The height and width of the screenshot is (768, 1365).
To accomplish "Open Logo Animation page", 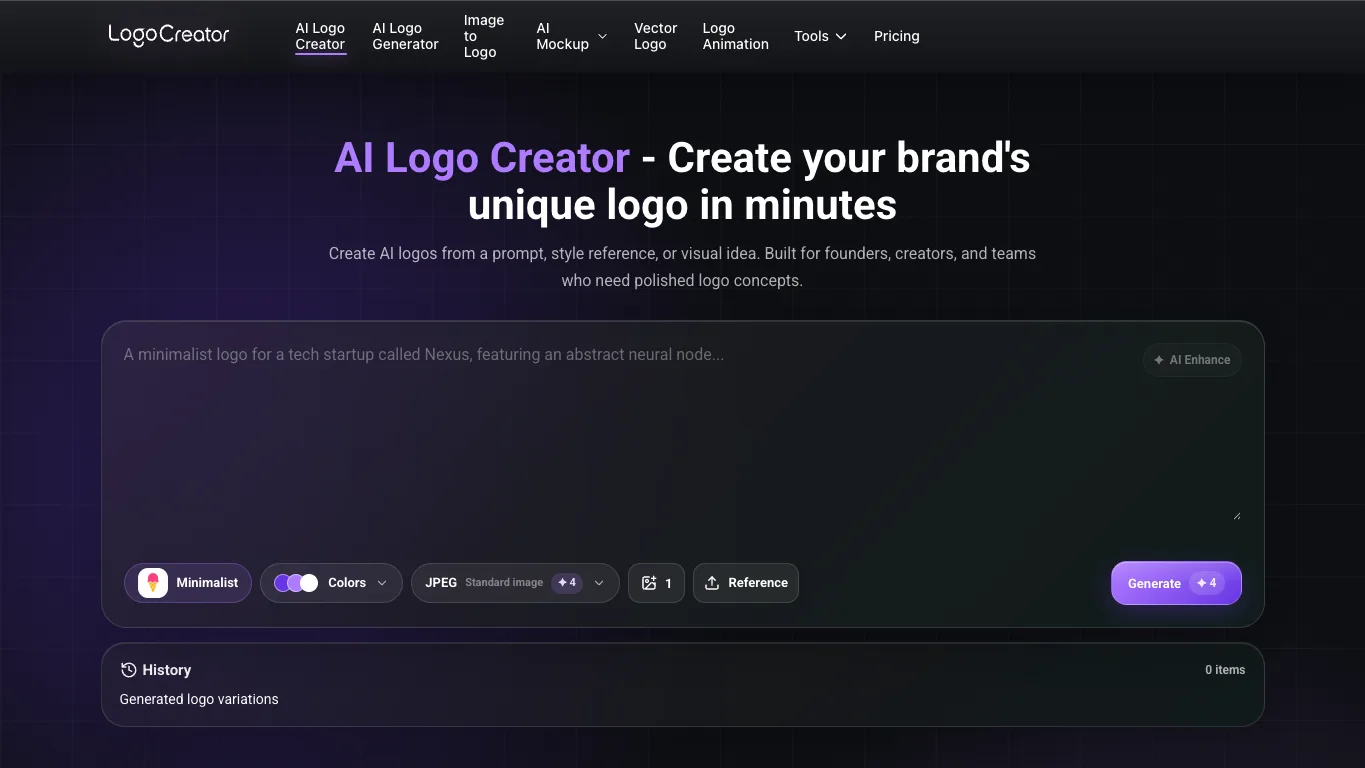I will 736,36.
